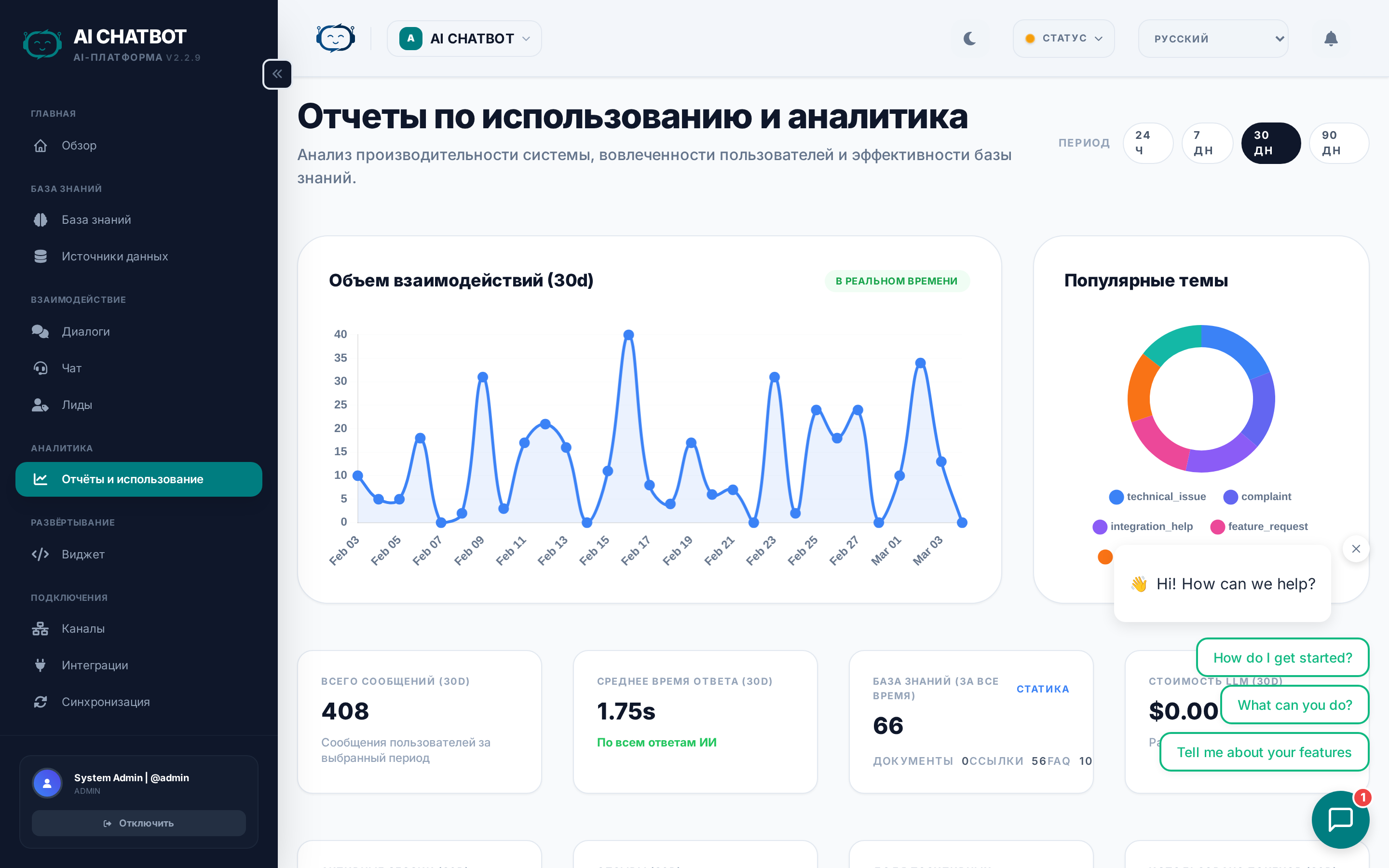
Task: Open the СТАТУС dropdown
Action: coord(1063,38)
